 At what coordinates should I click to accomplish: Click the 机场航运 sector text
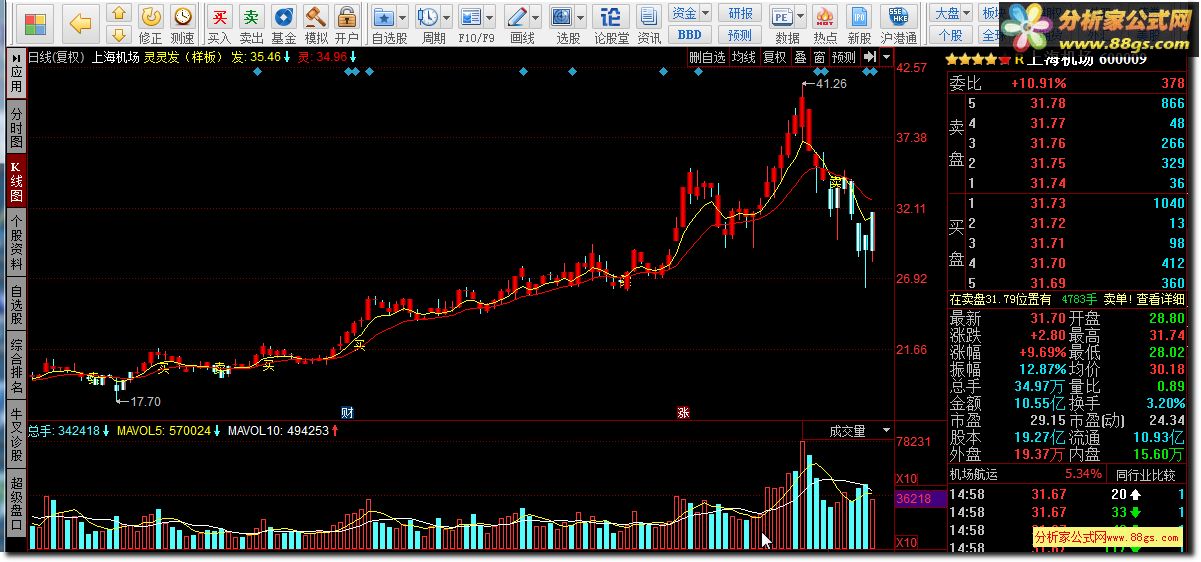(x=974, y=474)
